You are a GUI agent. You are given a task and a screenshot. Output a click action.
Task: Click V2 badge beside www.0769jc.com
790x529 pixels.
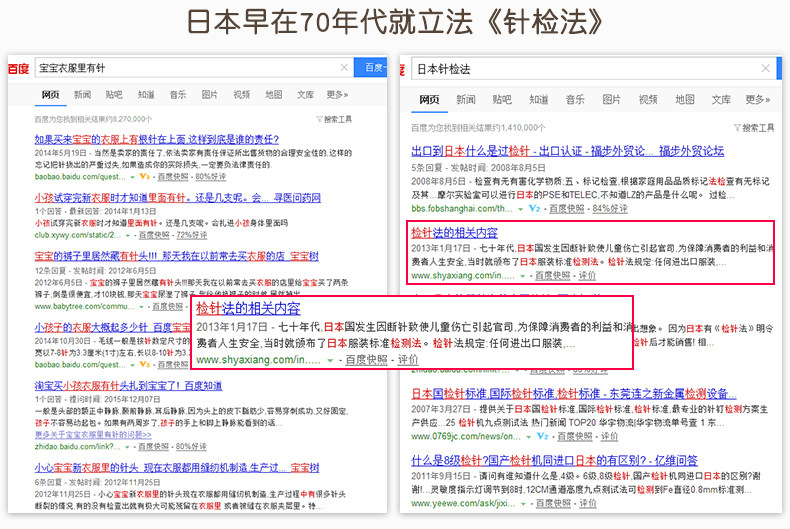tap(543, 436)
